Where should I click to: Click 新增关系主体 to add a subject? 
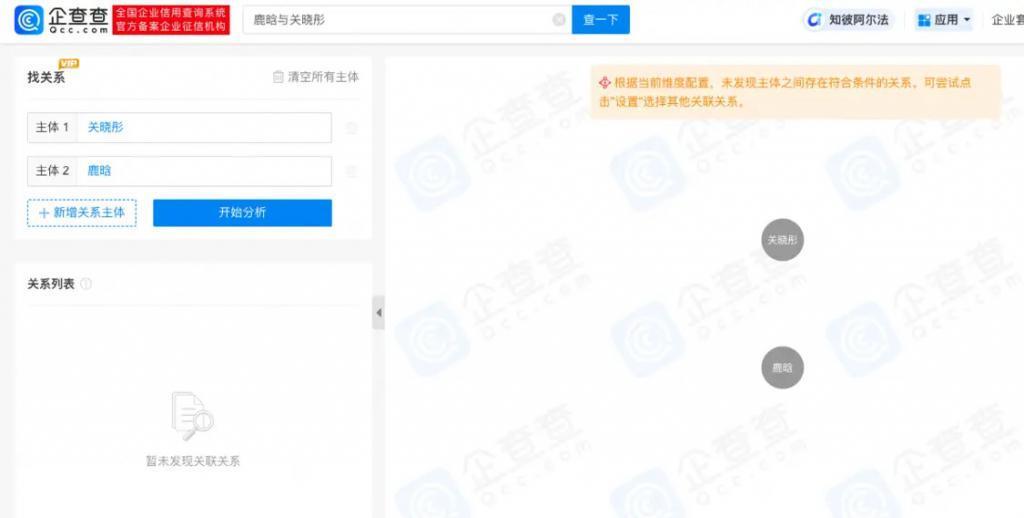tap(82, 213)
